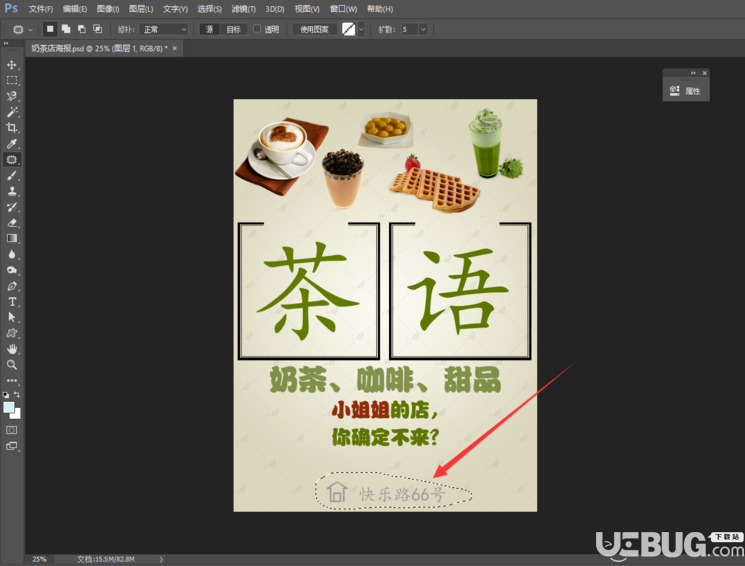Screen dimensions: 745x566
Task: Open status bar info arrow
Action: (x=161, y=559)
